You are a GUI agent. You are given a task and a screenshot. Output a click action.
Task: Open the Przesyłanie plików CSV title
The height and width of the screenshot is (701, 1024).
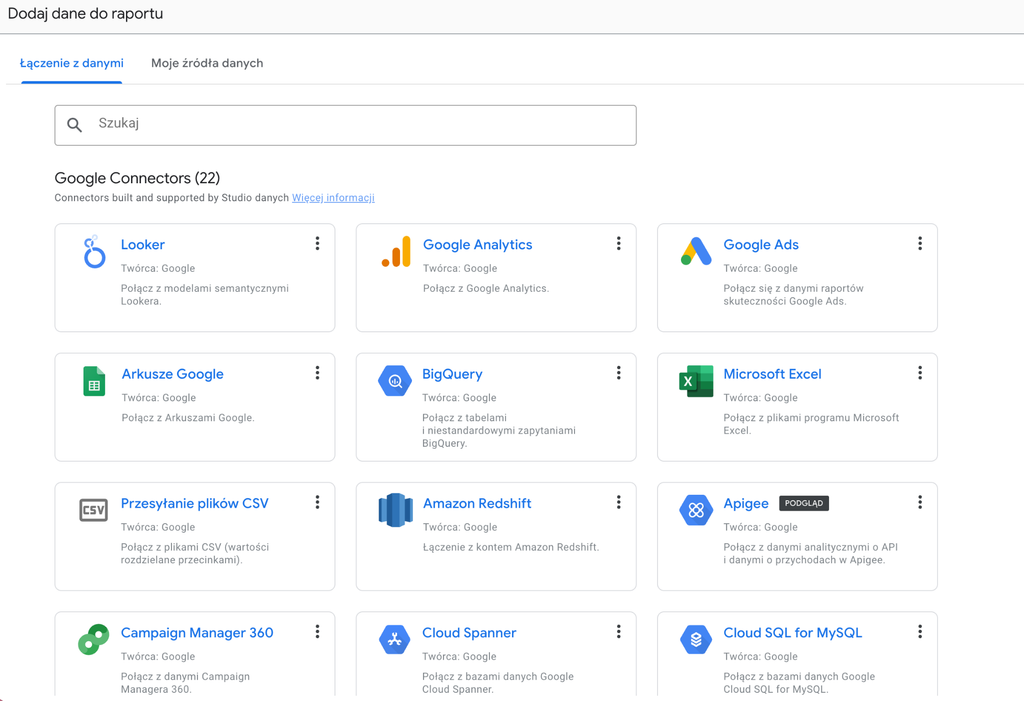(x=195, y=504)
